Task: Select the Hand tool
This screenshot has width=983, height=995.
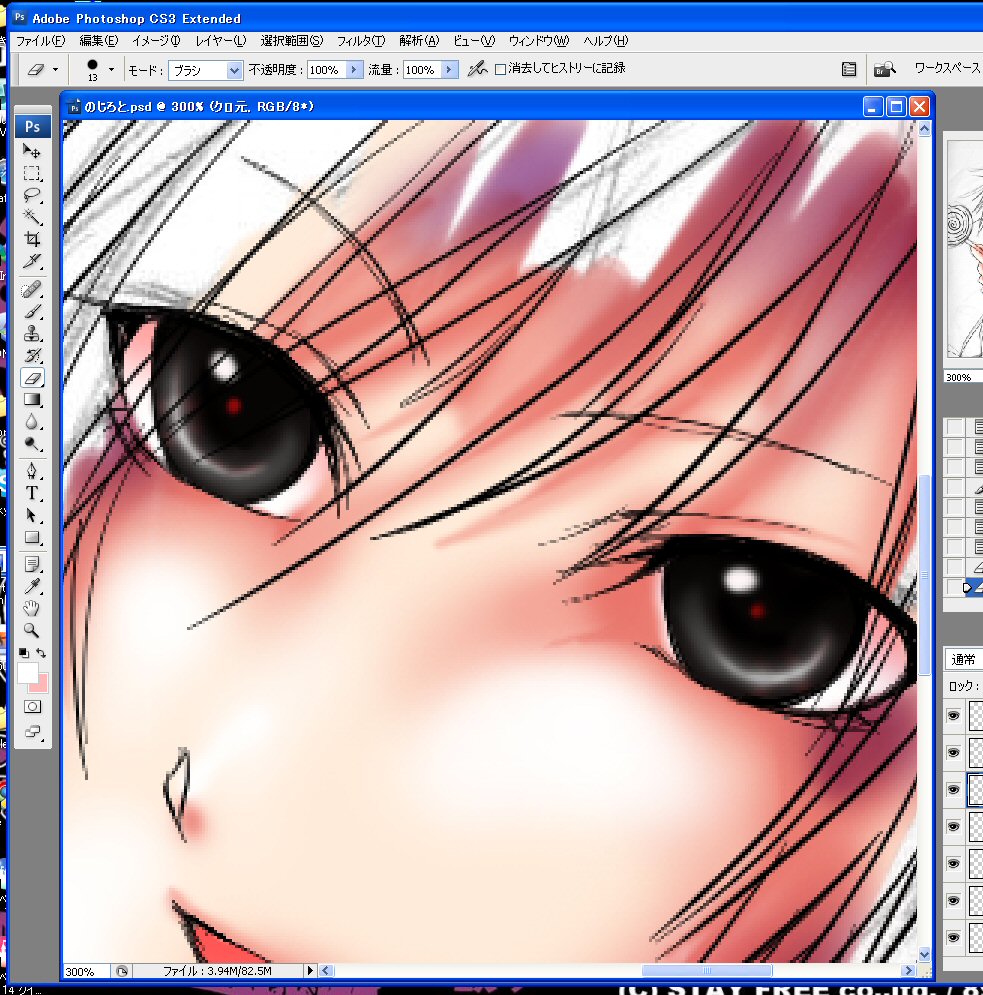Action: pyautogui.click(x=31, y=609)
